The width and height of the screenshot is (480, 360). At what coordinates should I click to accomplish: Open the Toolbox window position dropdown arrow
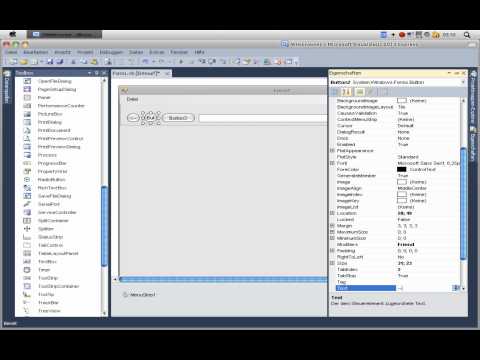pos(89,73)
